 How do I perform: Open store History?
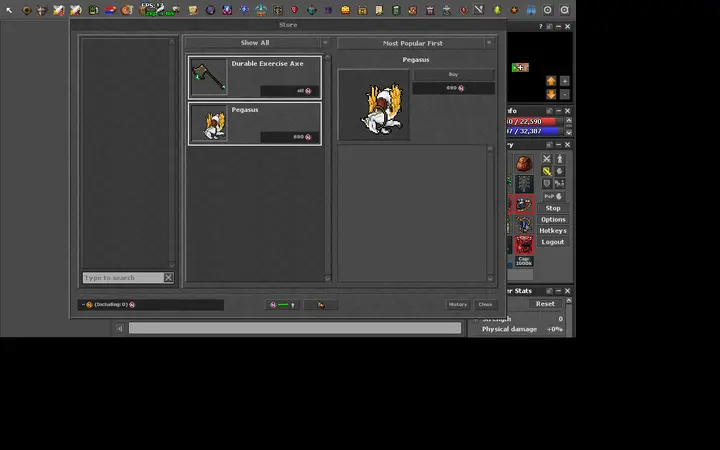[x=458, y=304]
